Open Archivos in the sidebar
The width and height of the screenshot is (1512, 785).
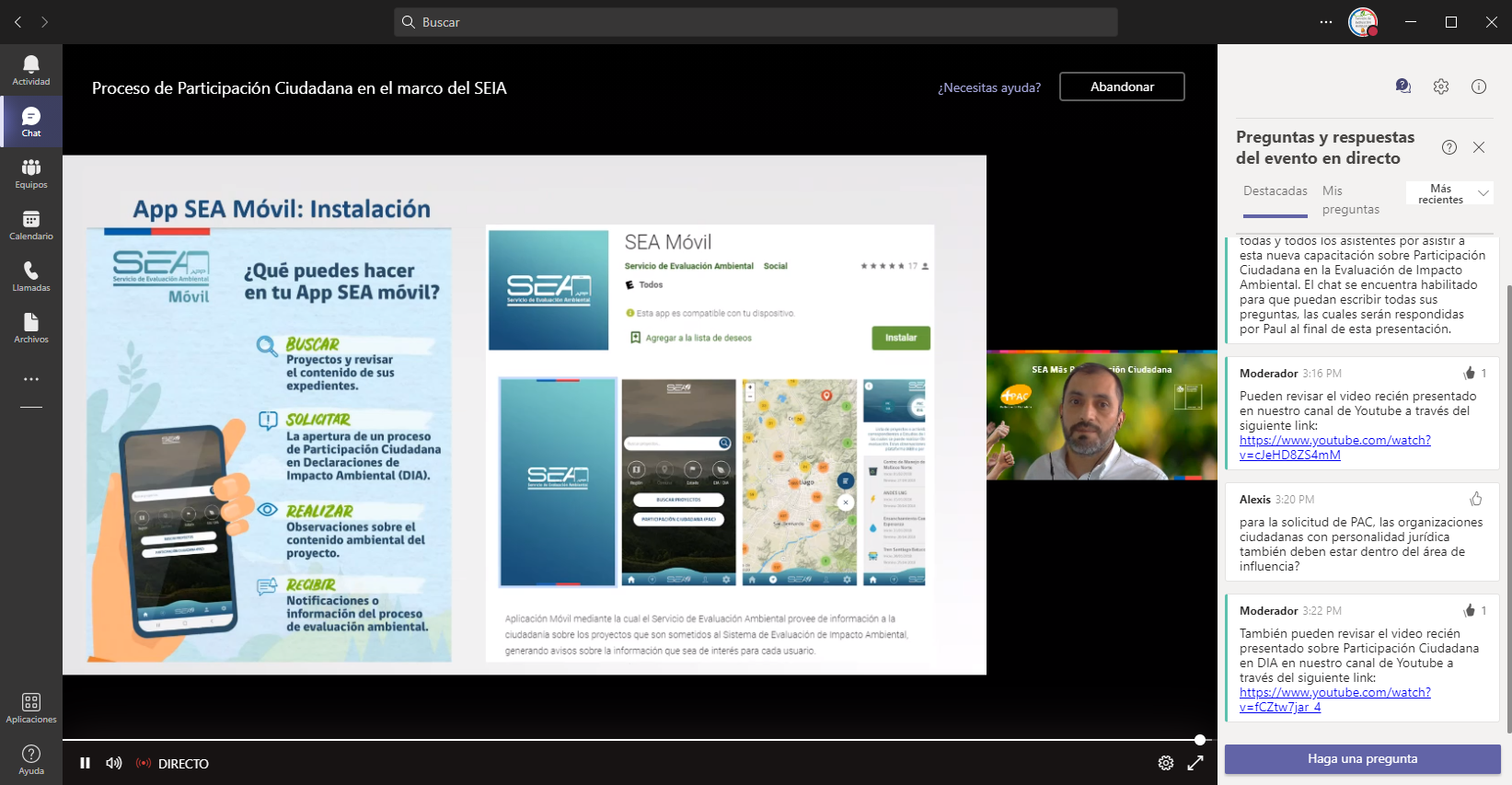[x=30, y=328]
